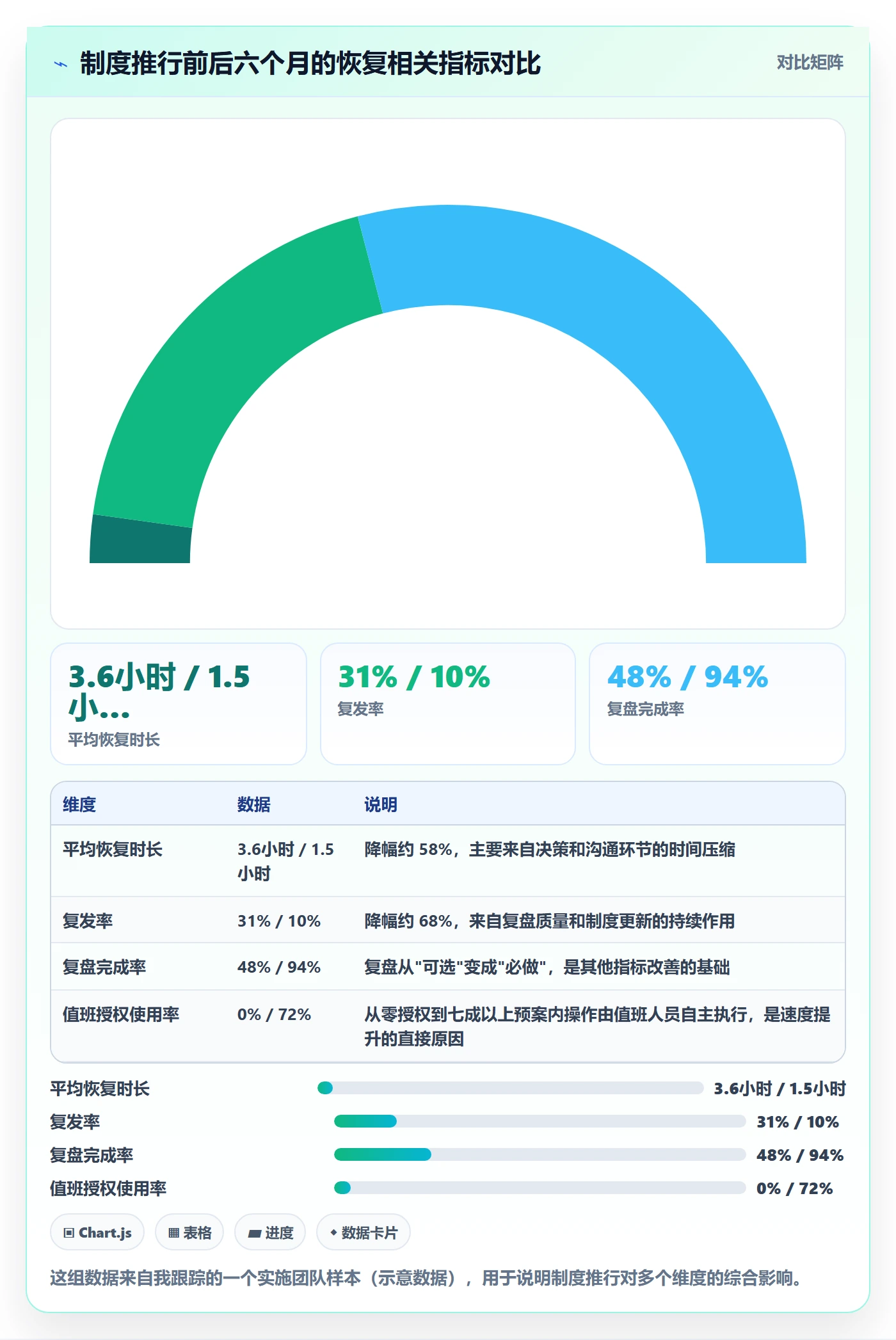This screenshot has height=1340, width=896.
Task: Click the 说明 column header
Action: (x=381, y=804)
